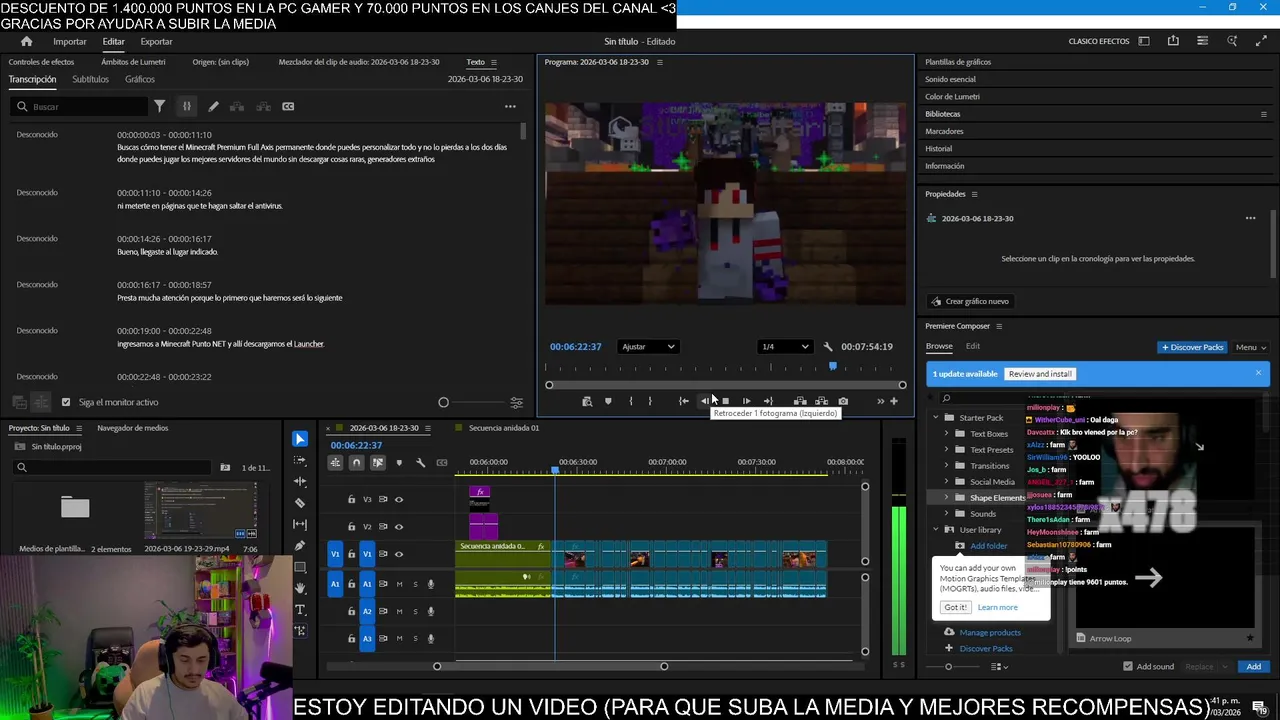Select the Rectangle tool
Viewport: 1280px width, 720px height.
(300, 567)
